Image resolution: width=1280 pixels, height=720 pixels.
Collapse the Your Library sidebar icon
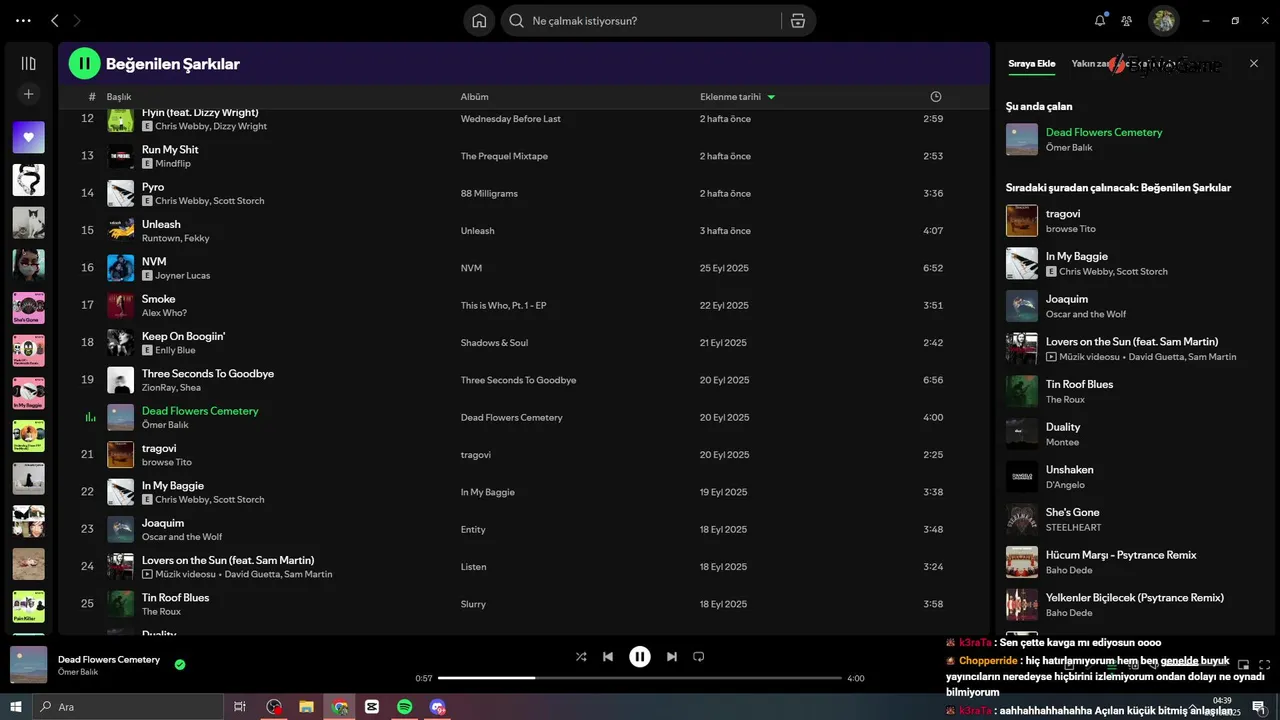tap(28, 63)
